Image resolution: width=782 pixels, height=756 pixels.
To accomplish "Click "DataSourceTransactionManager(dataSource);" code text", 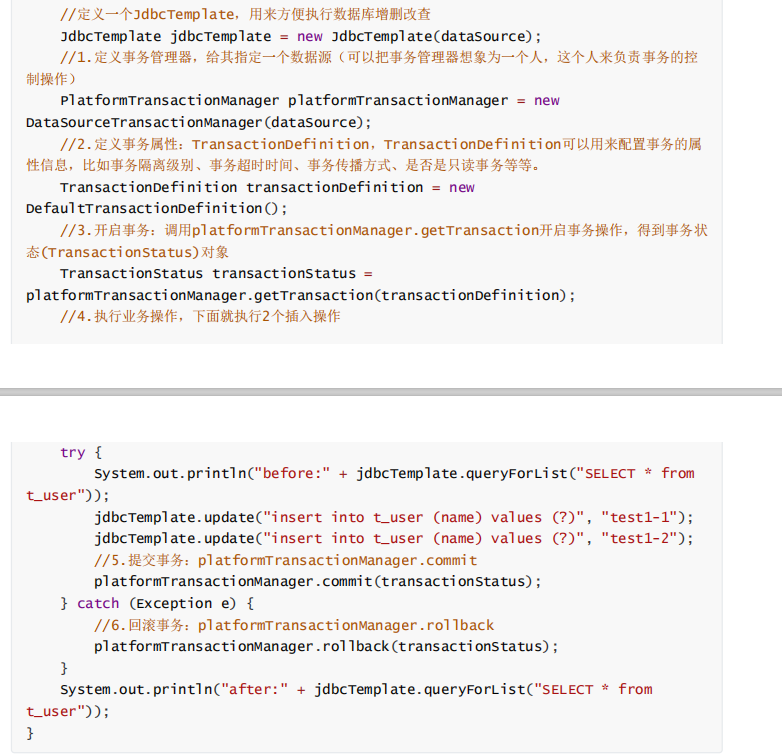I will pyautogui.click(x=198, y=122).
